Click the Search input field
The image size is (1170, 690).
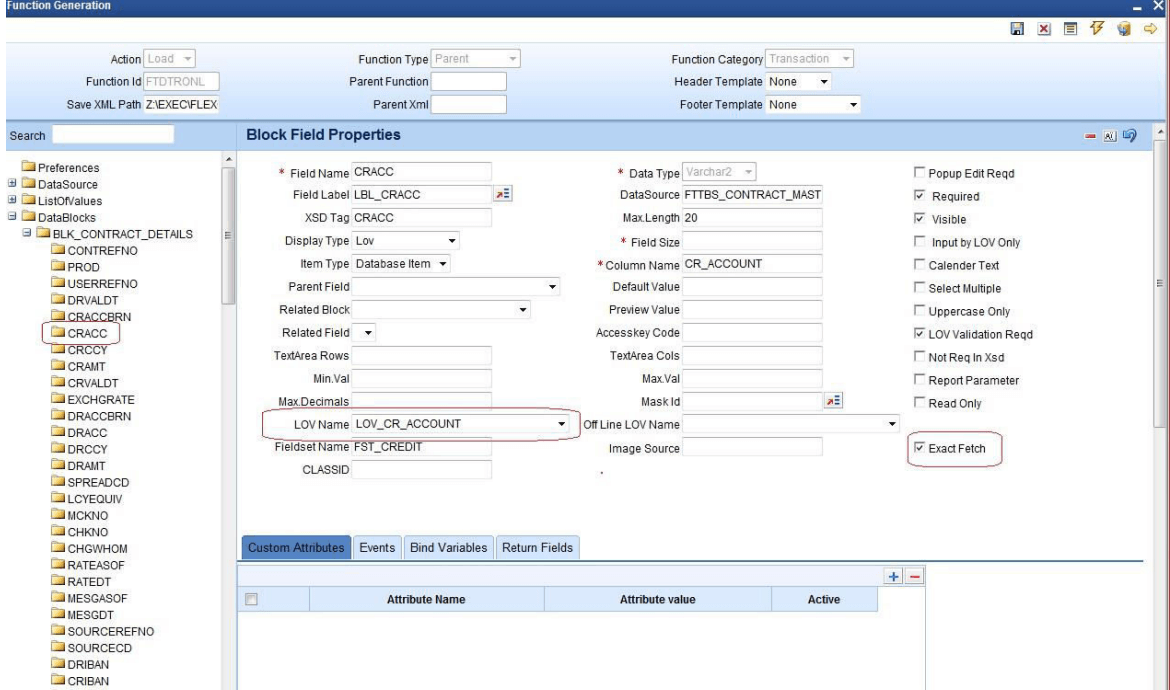point(113,134)
